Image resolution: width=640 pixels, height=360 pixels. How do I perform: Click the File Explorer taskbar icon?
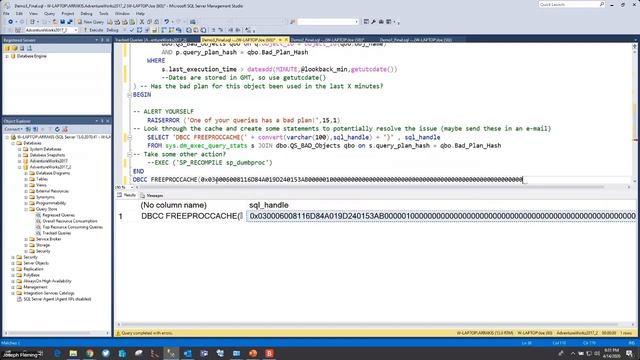coord(73,353)
